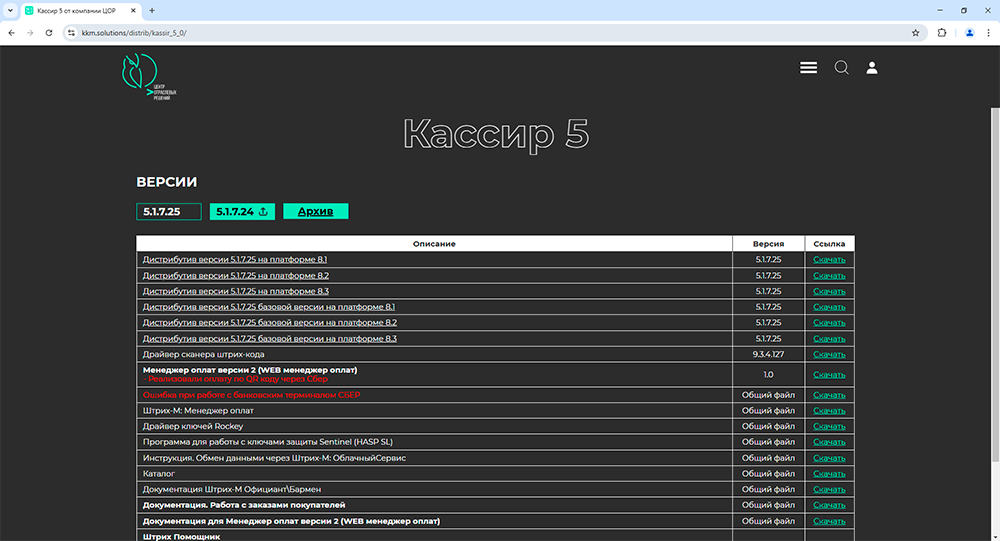Open Chrome profile avatar
This screenshot has width=1000, height=541.
click(969, 32)
